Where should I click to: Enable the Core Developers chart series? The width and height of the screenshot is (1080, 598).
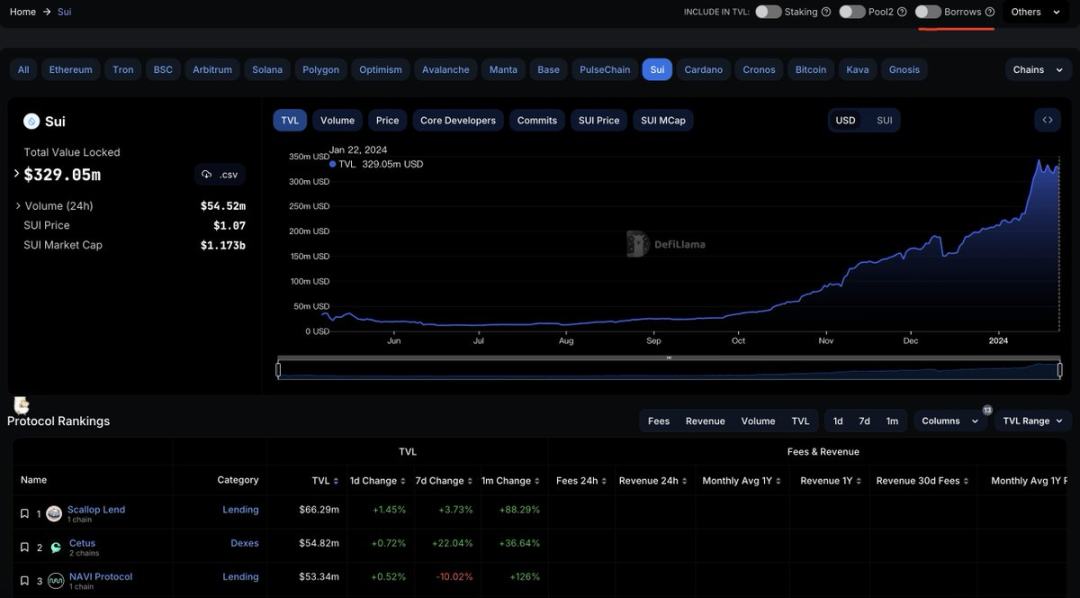tap(458, 120)
